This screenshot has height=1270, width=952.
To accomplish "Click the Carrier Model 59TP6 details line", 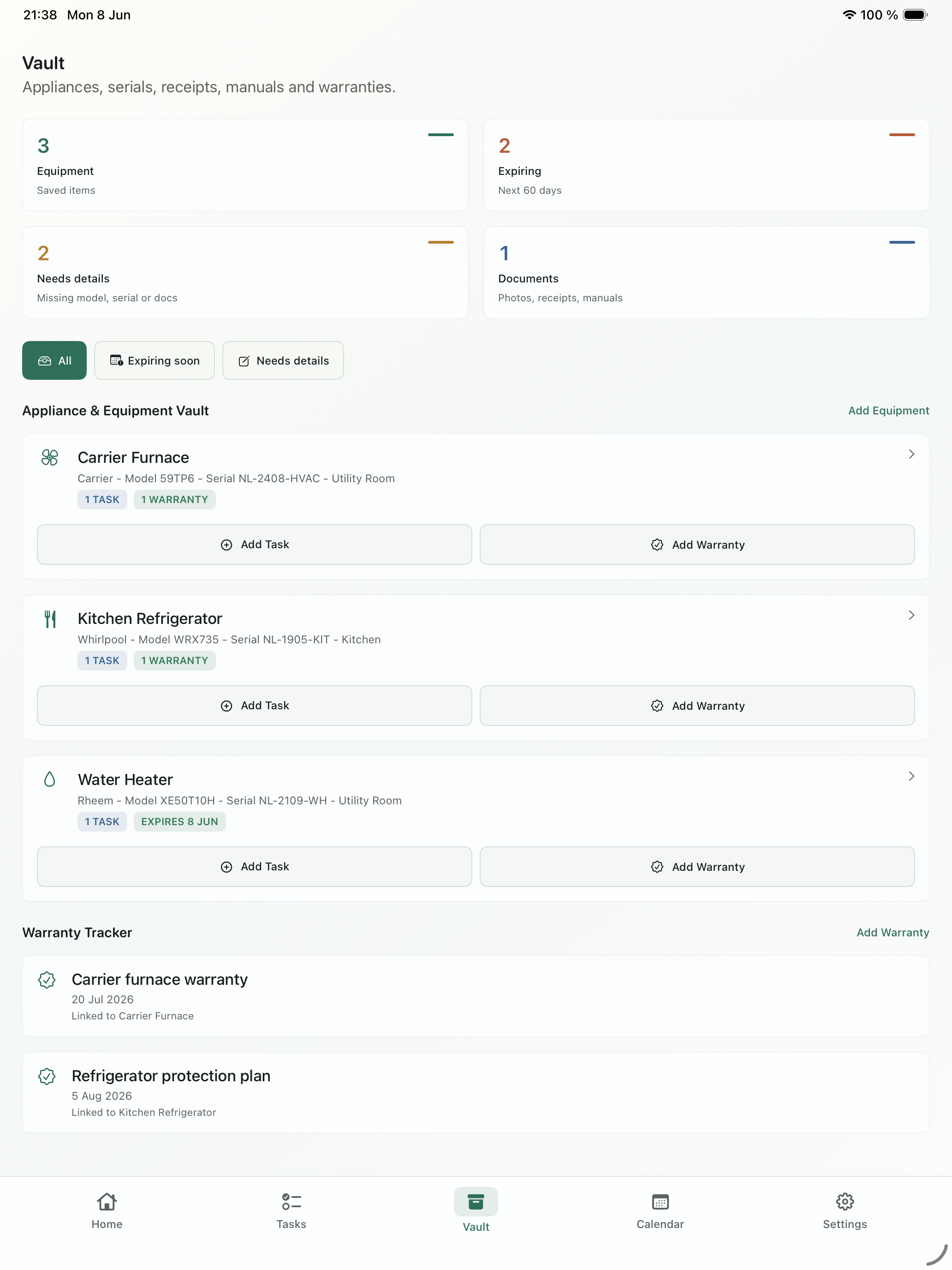I will 236,478.
